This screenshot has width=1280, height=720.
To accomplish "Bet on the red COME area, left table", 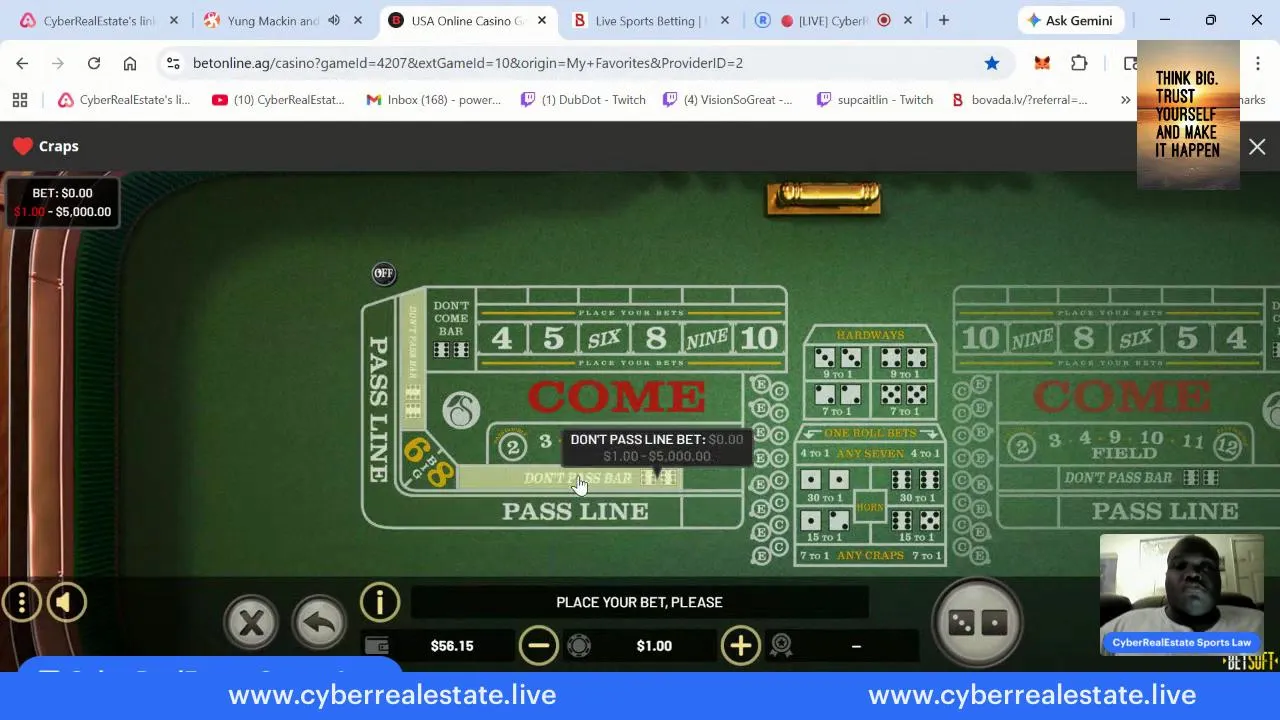I will click(x=615, y=396).
